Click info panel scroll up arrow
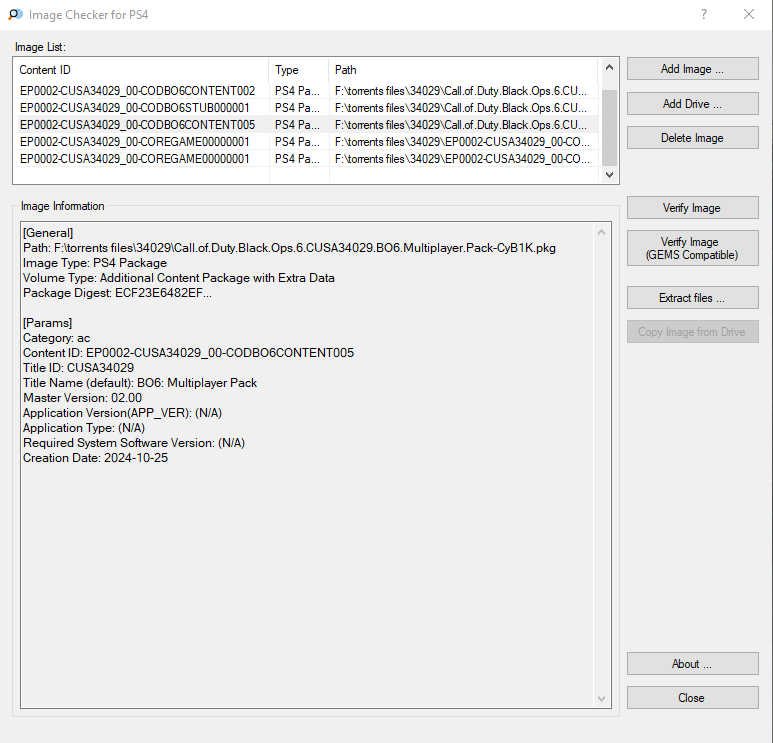The width and height of the screenshot is (773, 743). 601,232
